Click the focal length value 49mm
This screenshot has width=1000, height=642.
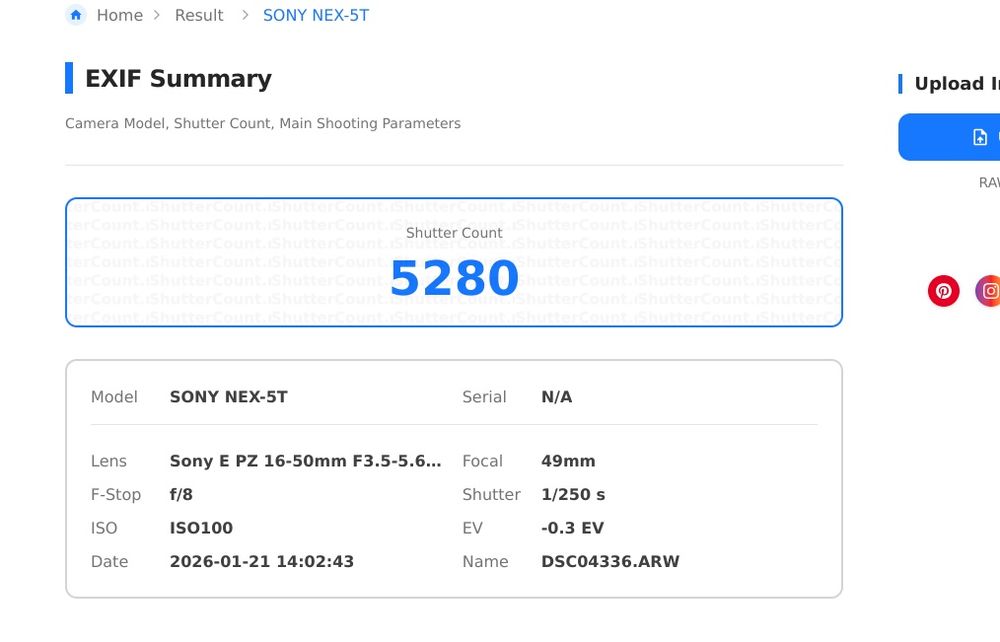(568, 461)
